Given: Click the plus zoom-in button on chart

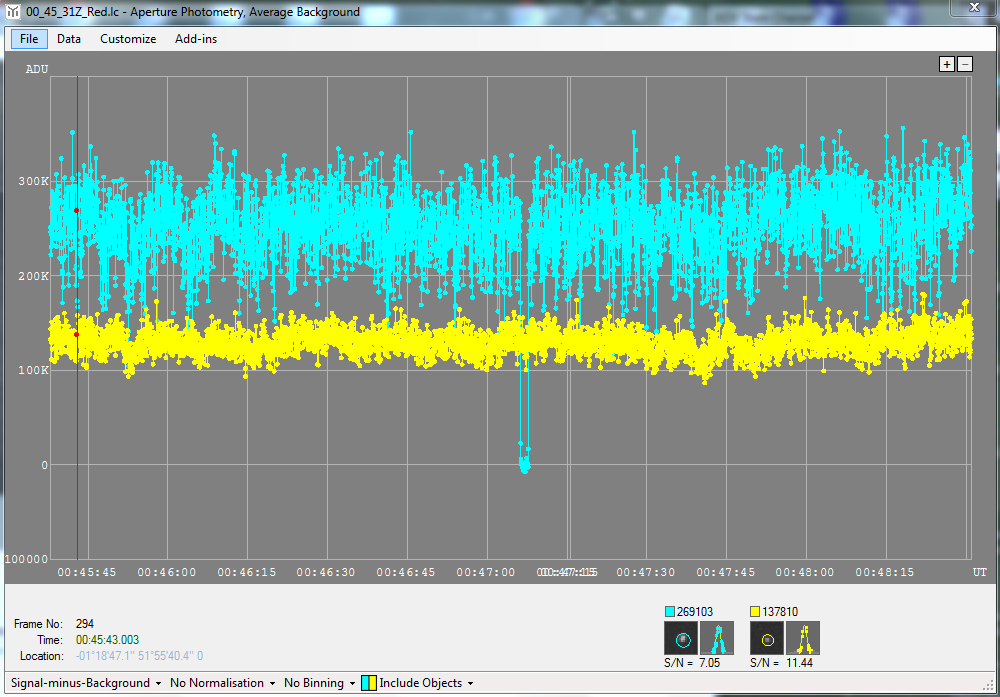Looking at the screenshot, I should 946,64.
